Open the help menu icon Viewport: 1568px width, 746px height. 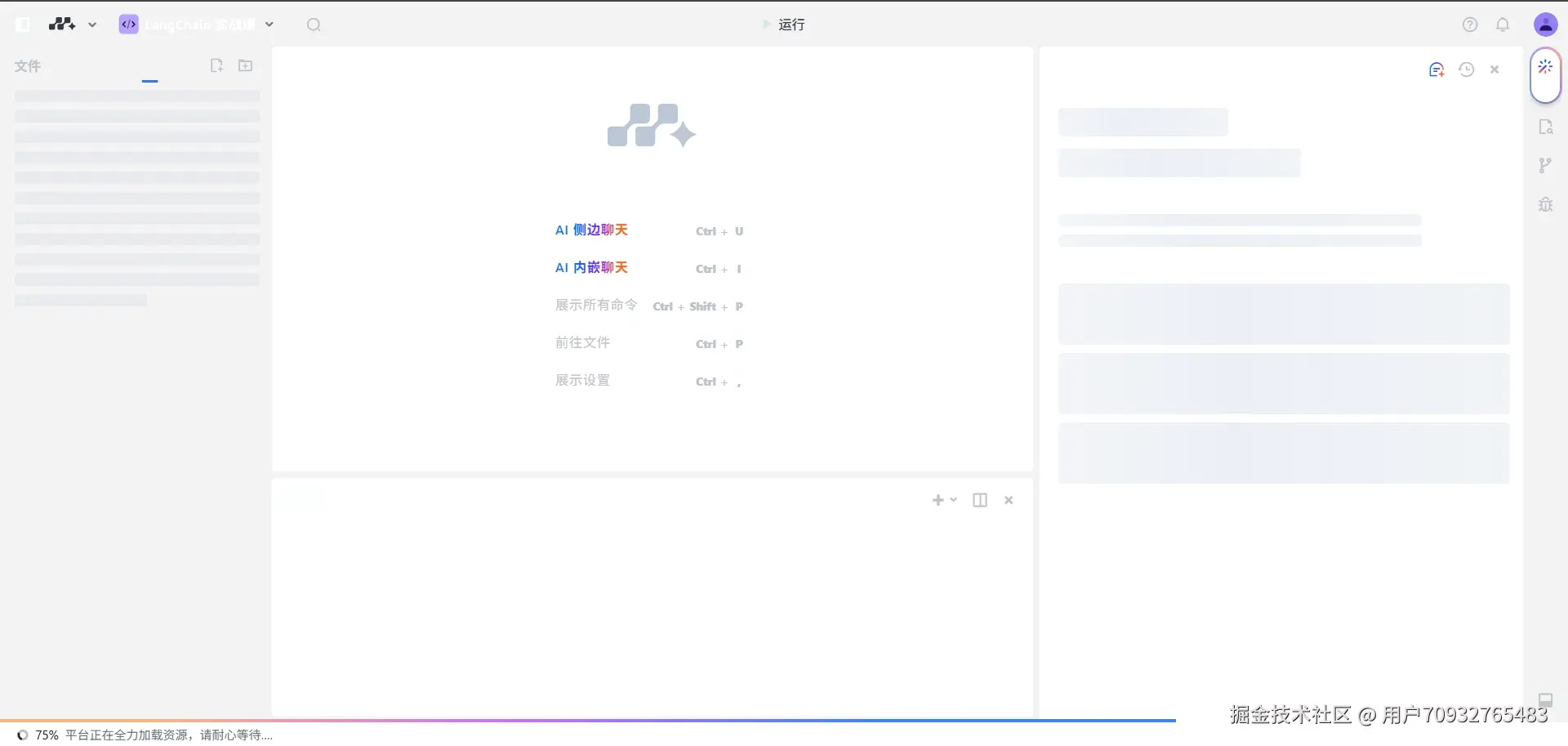(x=1470, y=25)
